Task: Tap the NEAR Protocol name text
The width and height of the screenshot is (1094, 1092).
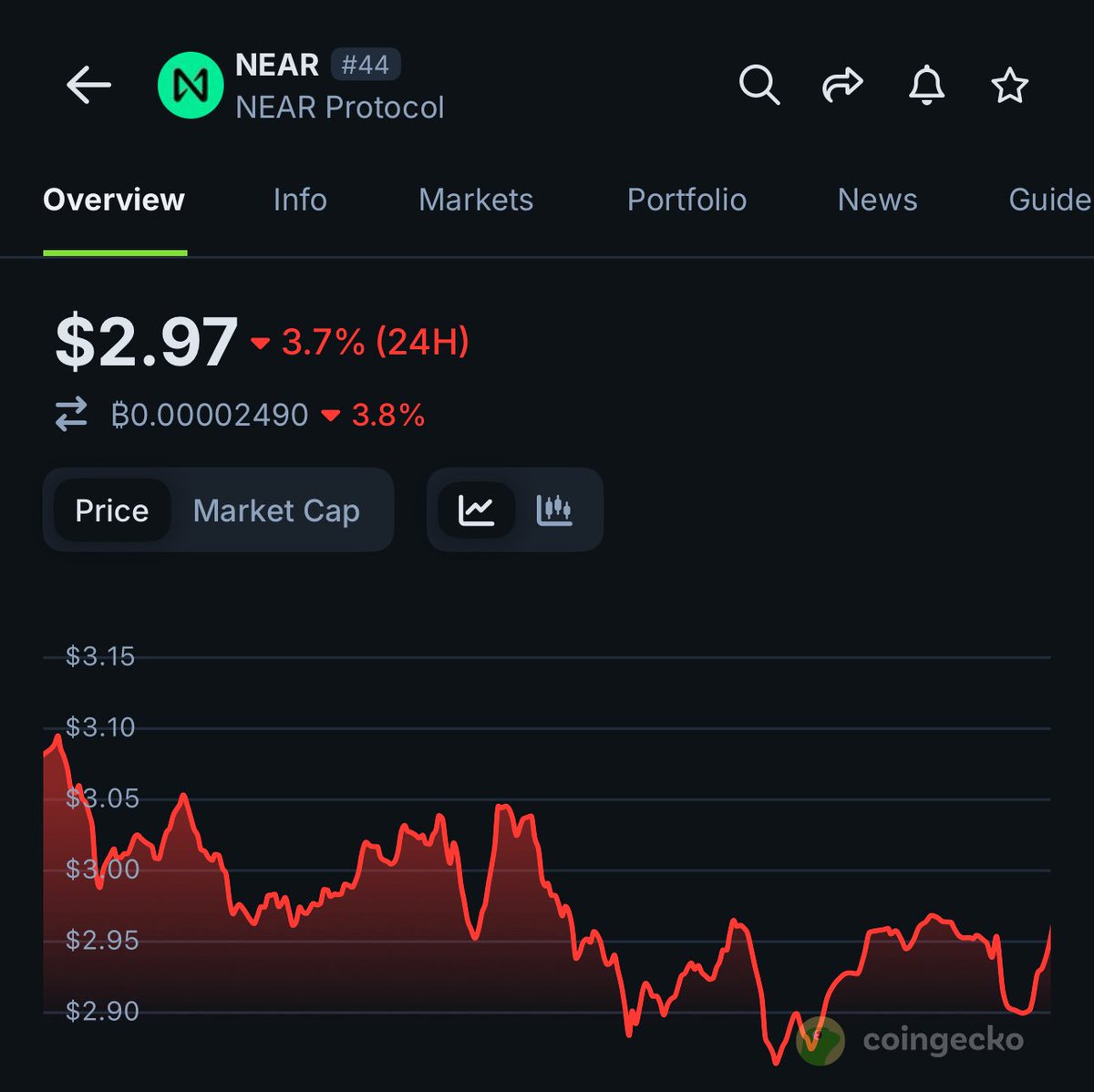Action: coord(339,108)
